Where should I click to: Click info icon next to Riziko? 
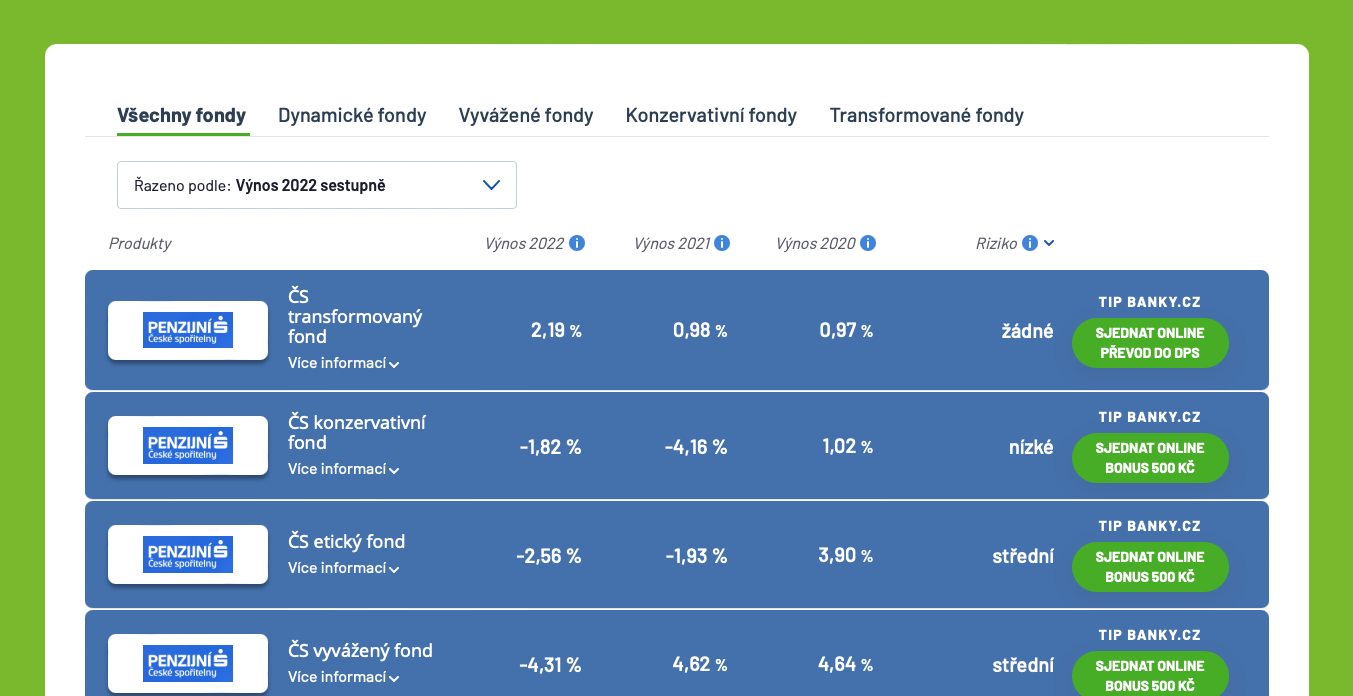tap(1030, 243)
